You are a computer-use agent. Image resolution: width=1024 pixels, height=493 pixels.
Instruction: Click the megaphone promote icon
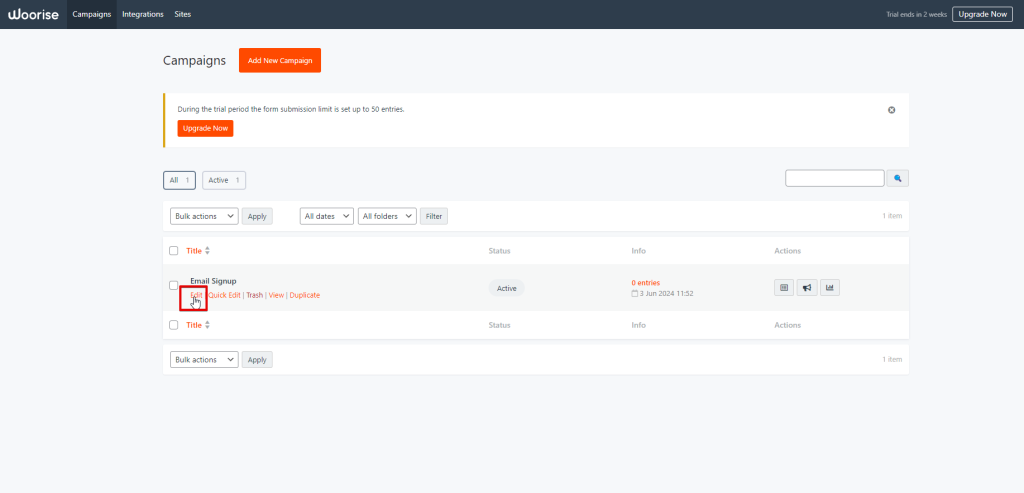point(807,288)
